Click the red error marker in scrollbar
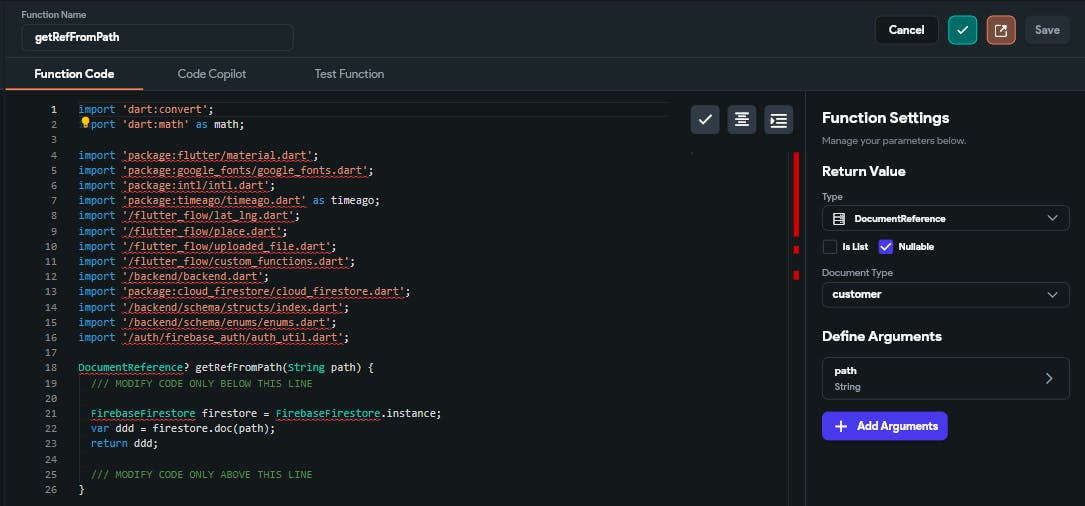The height and width of the screenshot is (506, 1085). point(796,191)
